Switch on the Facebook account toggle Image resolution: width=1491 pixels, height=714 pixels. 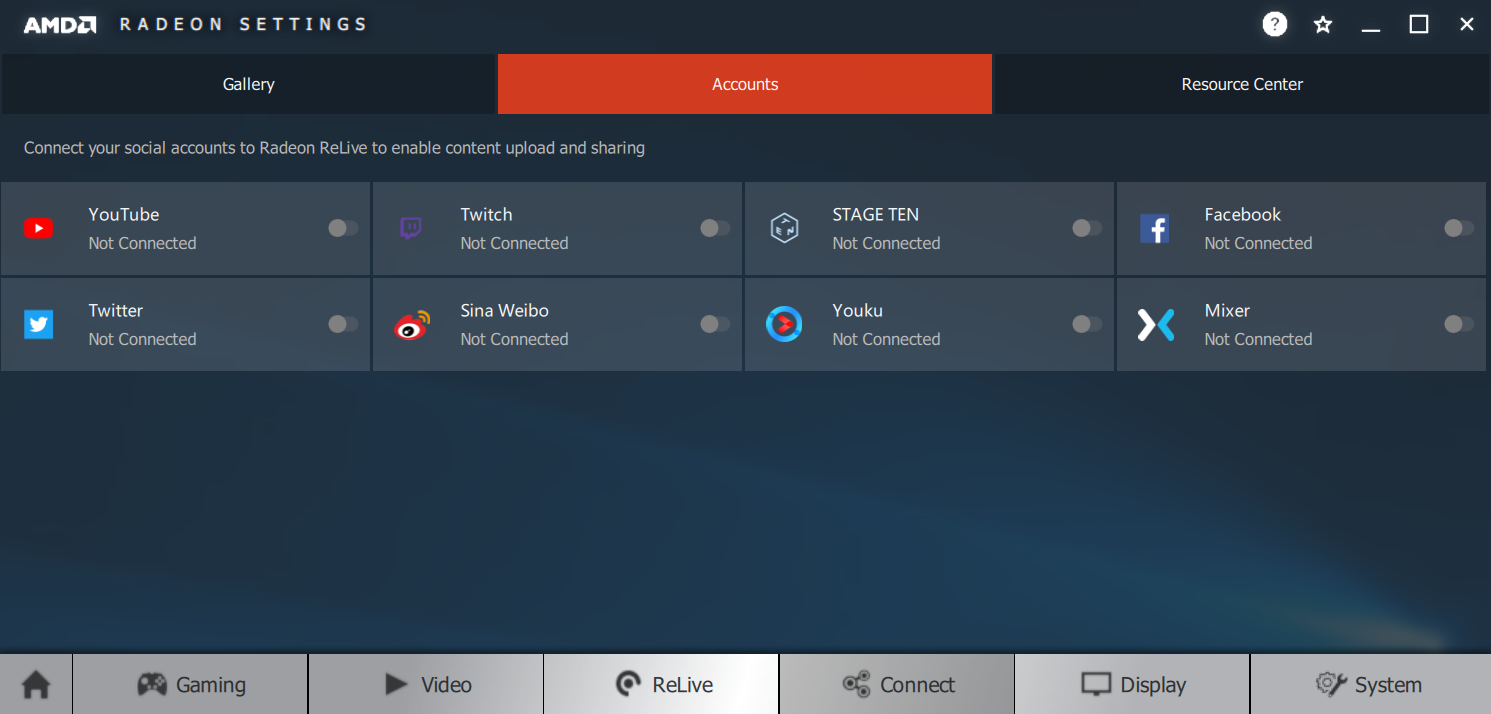click(1459, 228)
